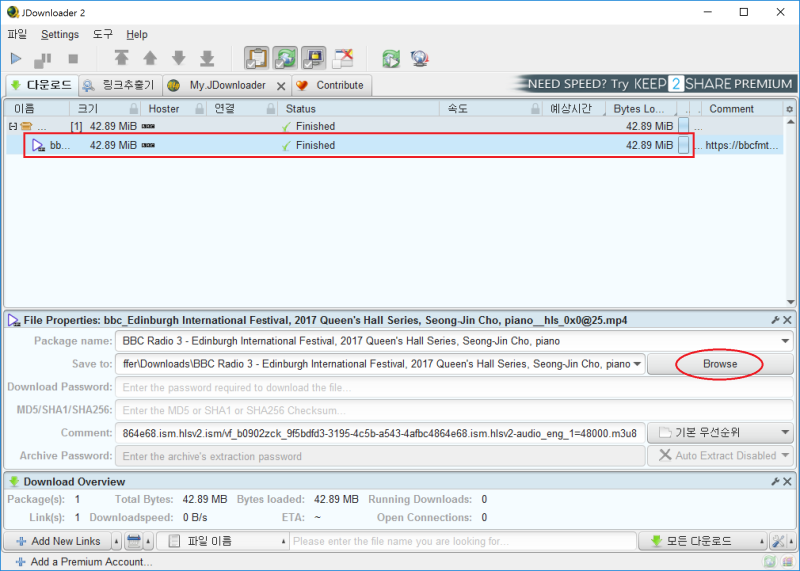This screenshot has height=571, width=800.
Task: Focus the file name search box
Action: click(463, 541)
